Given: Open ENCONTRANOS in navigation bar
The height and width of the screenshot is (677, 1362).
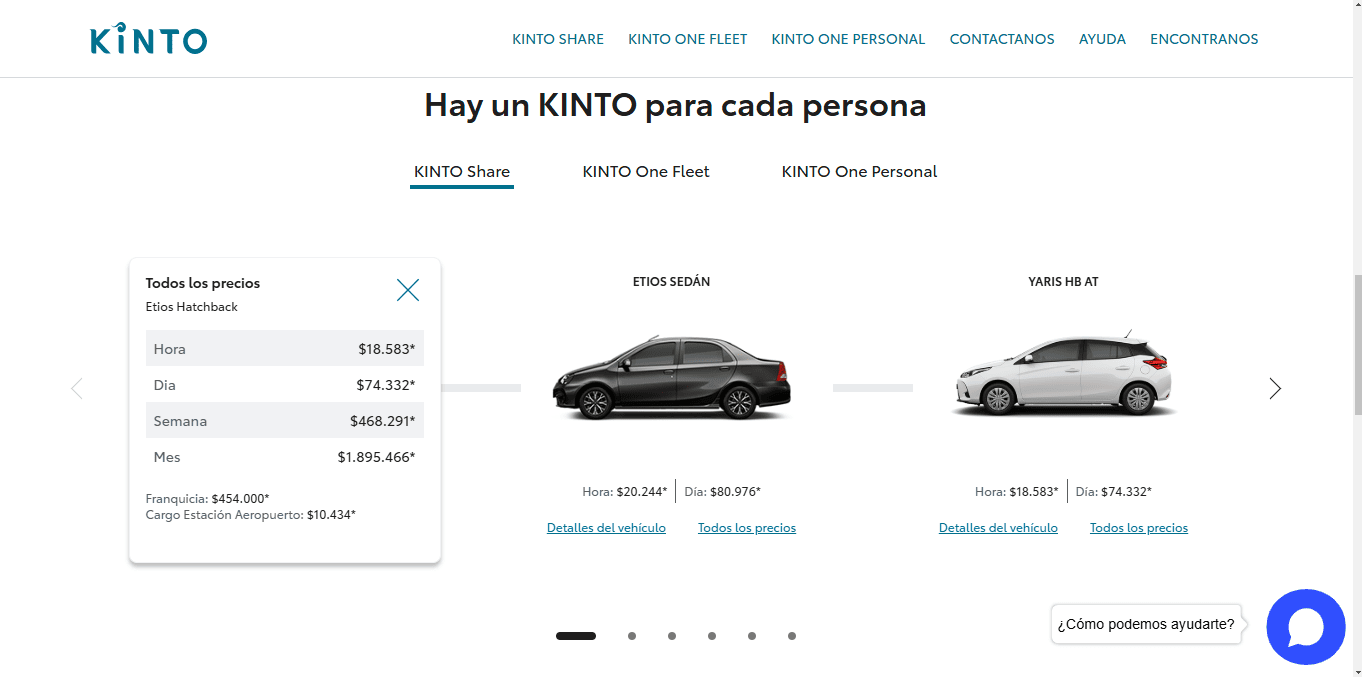Looking at the screenshot, I should 1204,39.
